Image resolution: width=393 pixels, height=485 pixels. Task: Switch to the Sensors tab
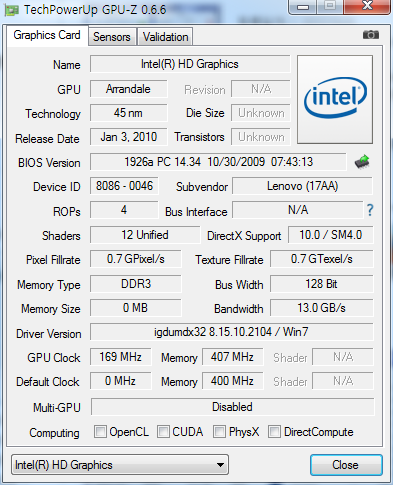(112, 37)
